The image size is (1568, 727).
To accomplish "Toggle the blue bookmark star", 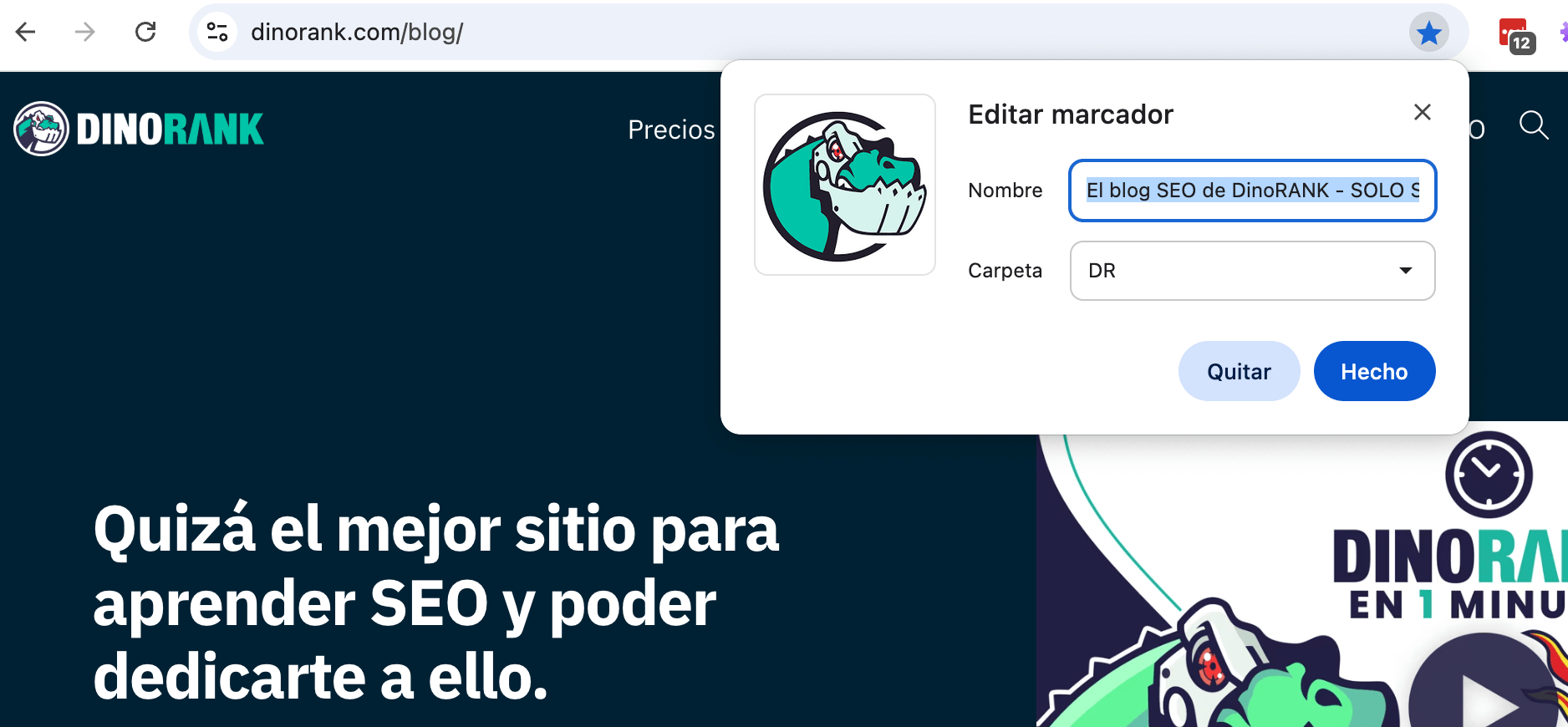I will [1429, 33].
